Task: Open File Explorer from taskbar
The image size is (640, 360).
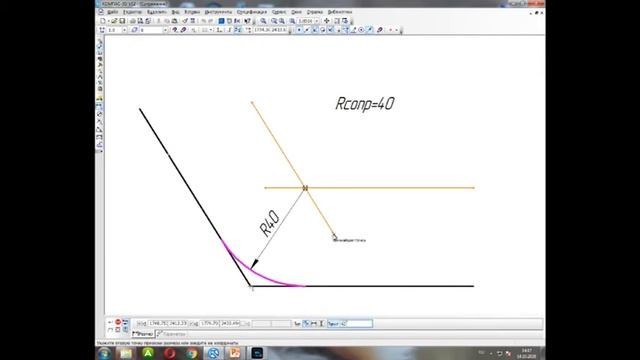Action: [x=126, y=353]
